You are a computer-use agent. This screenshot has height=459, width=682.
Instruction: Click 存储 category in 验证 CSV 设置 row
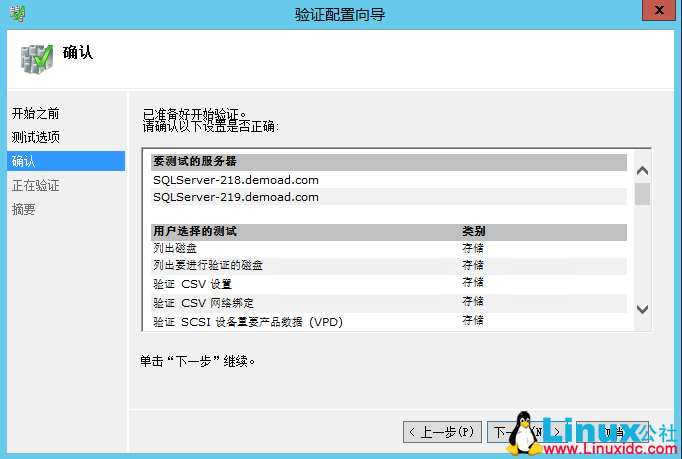(x=473, y=283)
